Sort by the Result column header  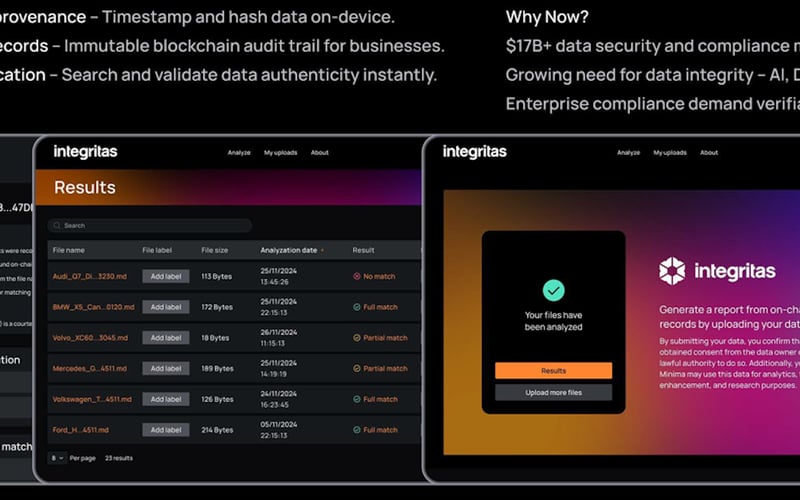tap(363, 251)
